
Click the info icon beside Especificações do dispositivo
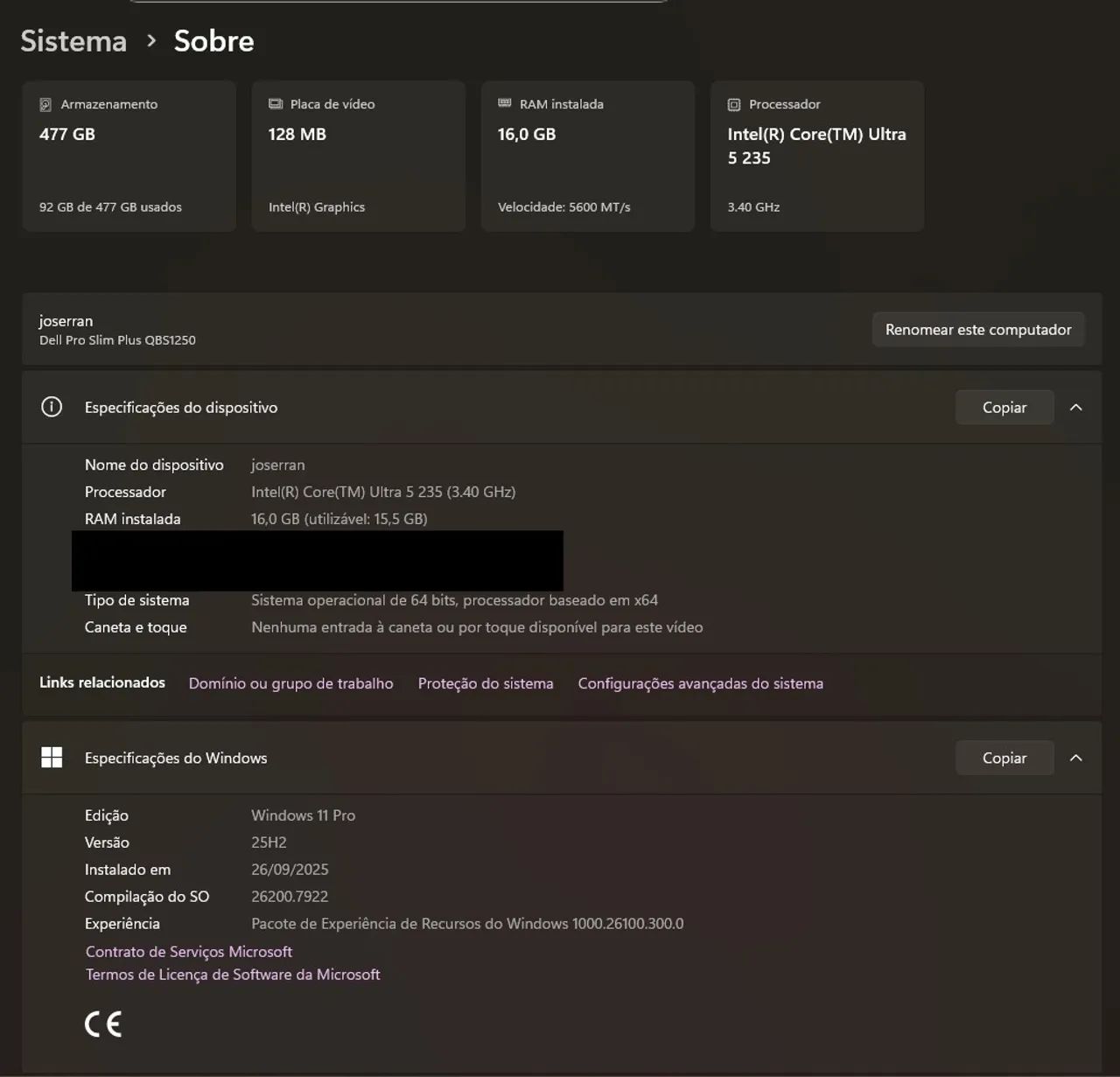tap(52, 407)
